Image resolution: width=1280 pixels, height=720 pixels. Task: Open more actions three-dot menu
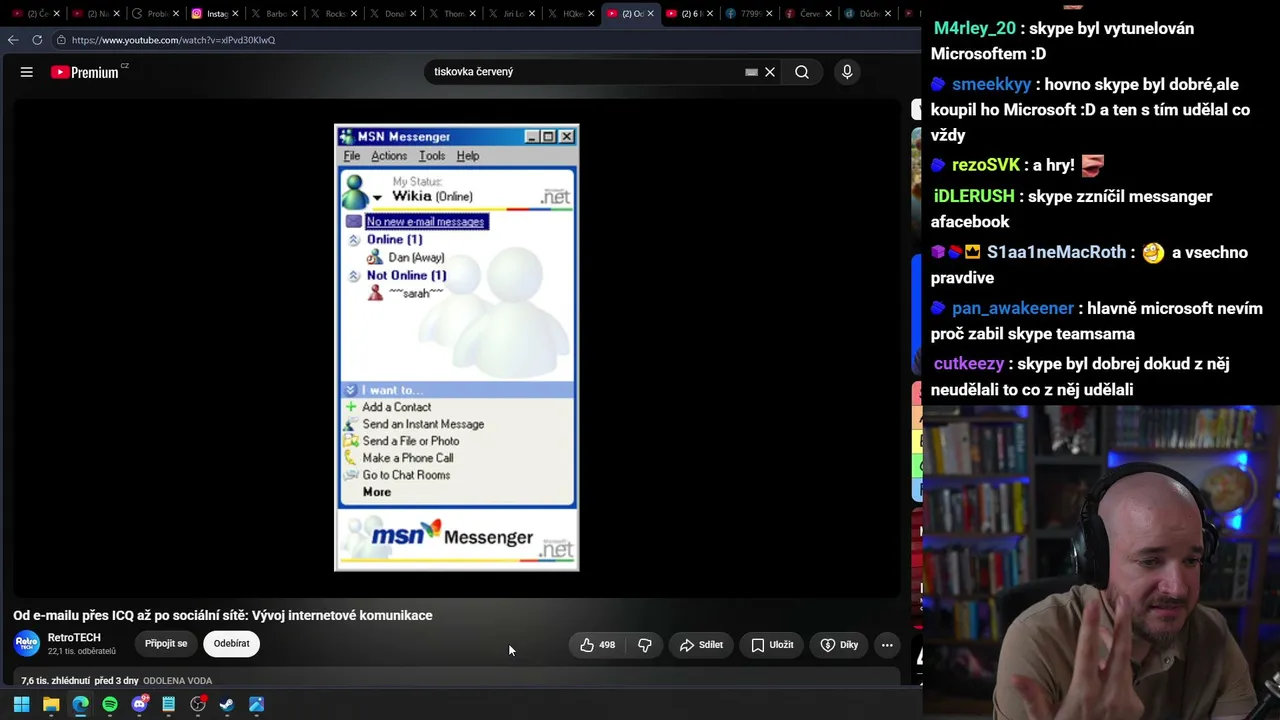887,645
